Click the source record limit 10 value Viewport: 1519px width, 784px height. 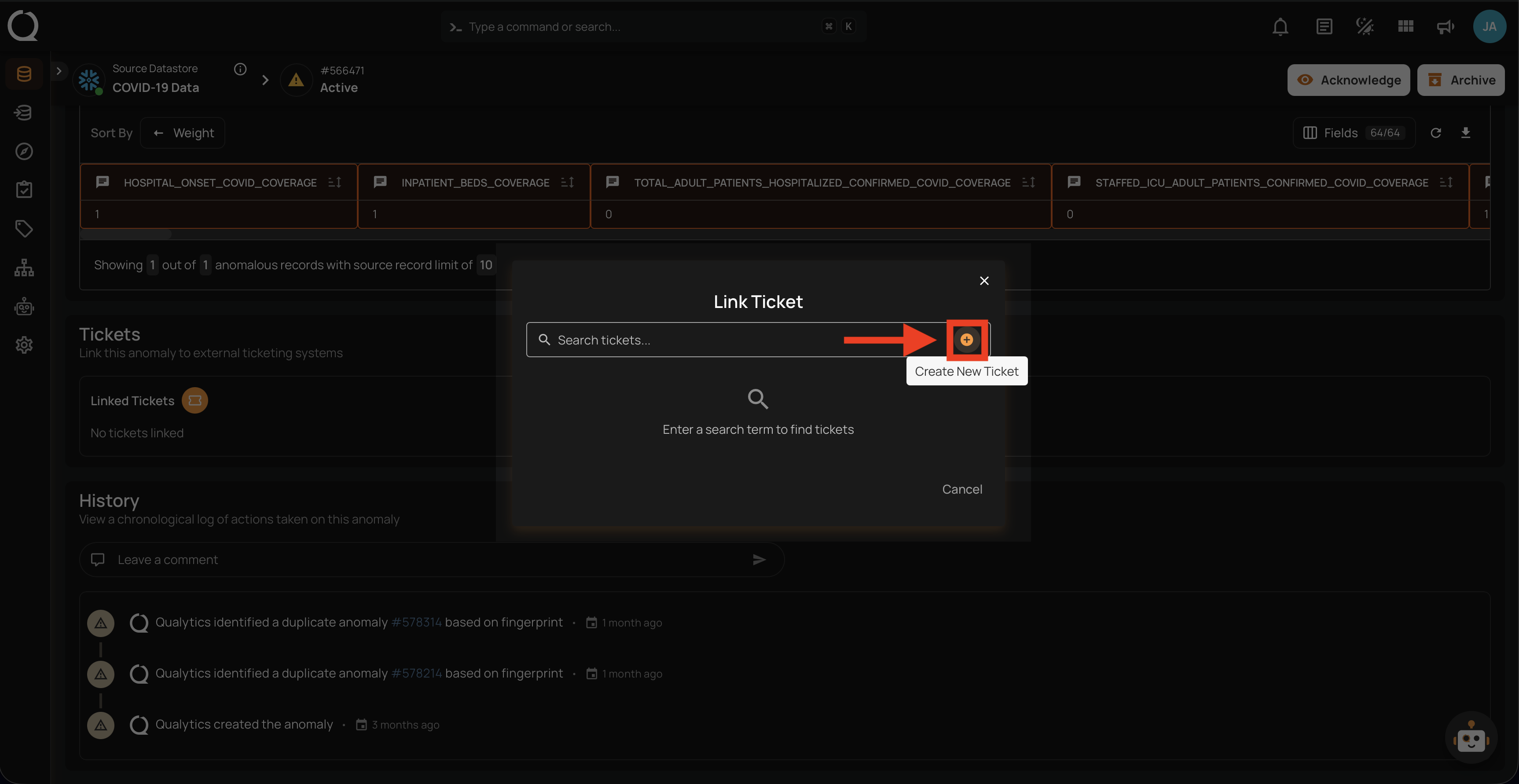(x=485, y=265)
